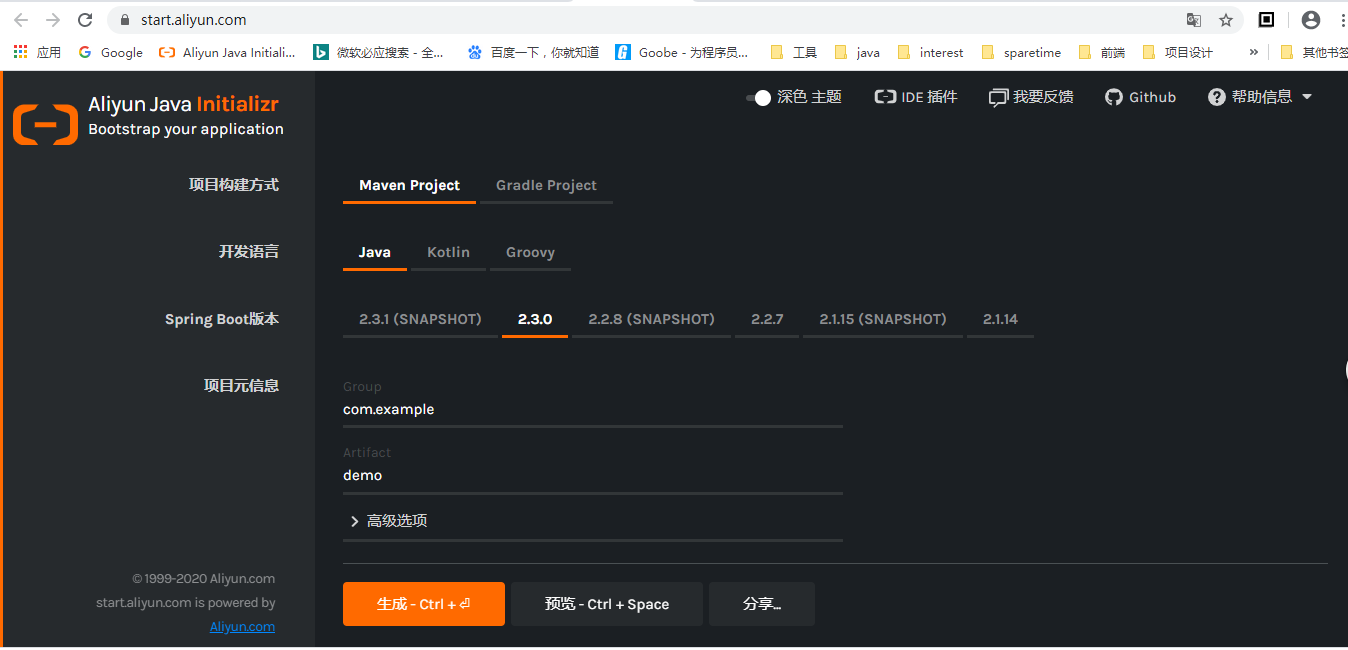Click the Aliyun logo icon
Screen dimensions: 1348x650
[45, 125]
